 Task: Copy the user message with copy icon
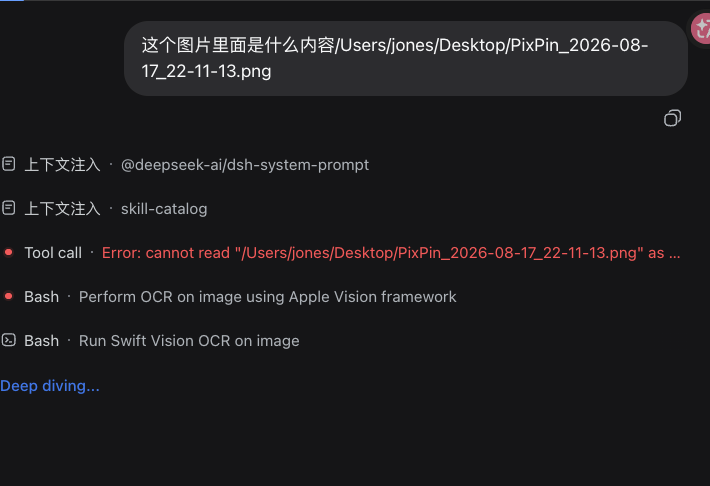pyautogui.click(x=672, y=118)
